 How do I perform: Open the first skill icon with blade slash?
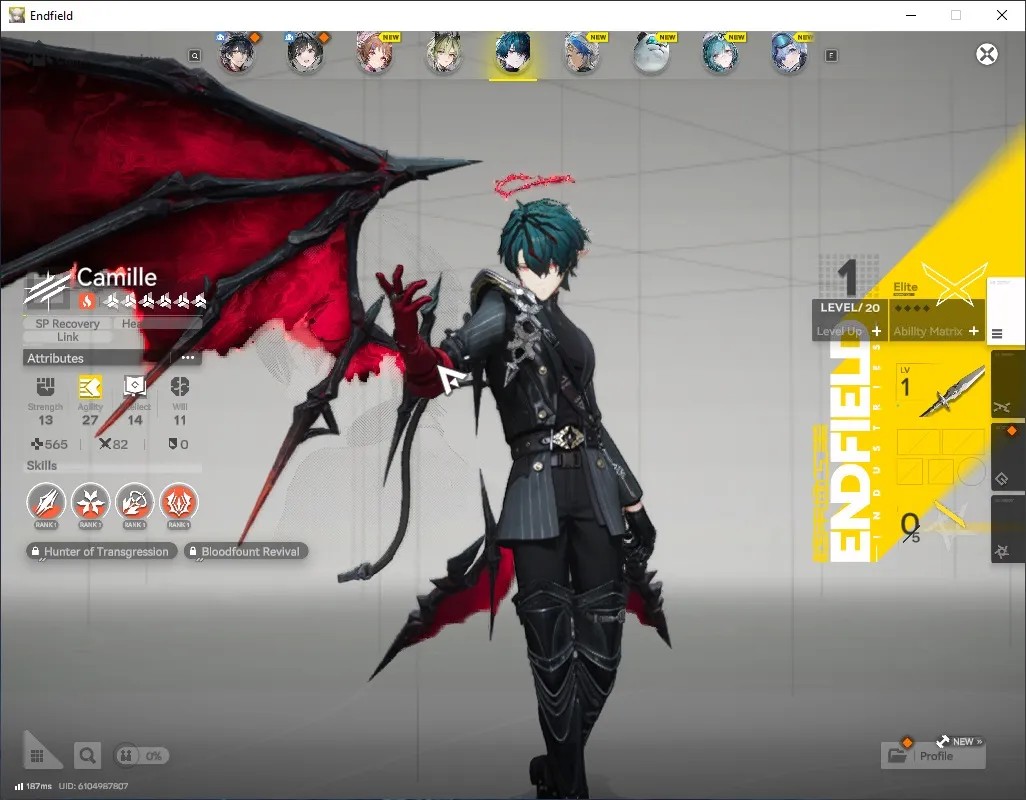click(x=46, y=503)
